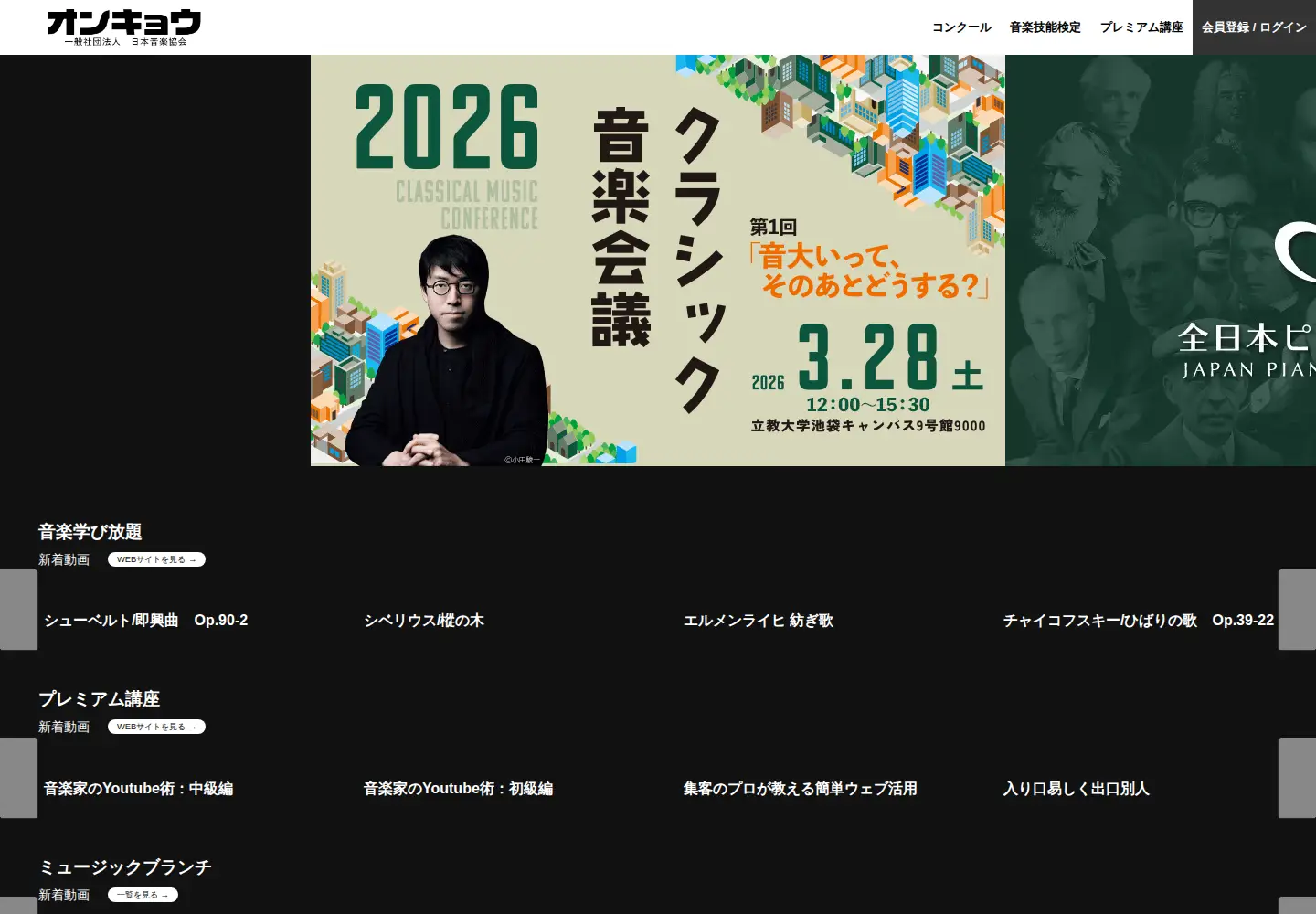This screenshot has height=914, width=1316.
Task: Open 音楽家のYoutube術：中級編
Action: (139, 789)
